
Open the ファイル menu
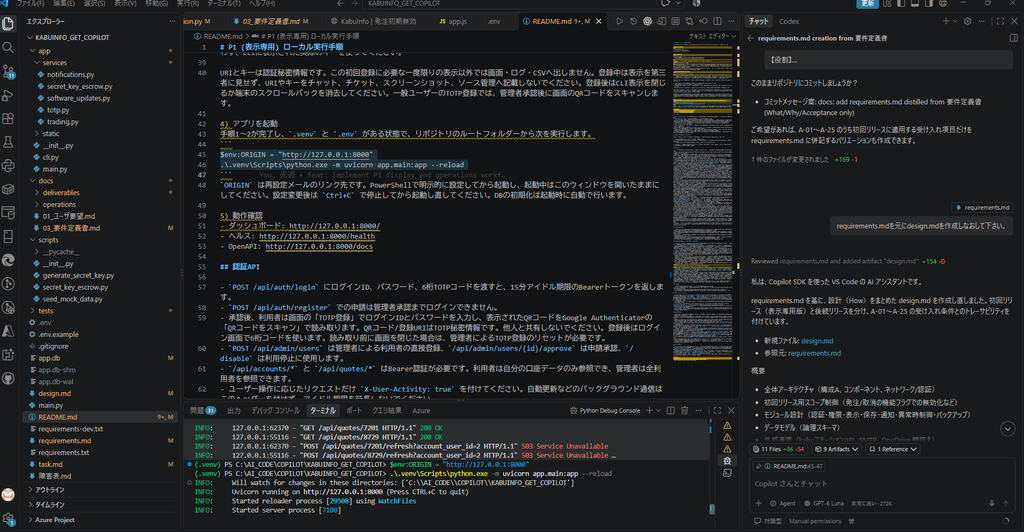[31, 3]
